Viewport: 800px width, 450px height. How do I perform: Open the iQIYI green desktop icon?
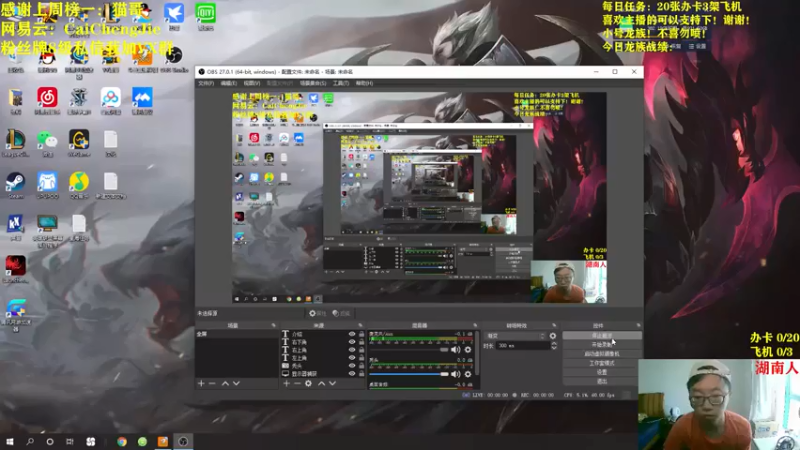point(206,13)
